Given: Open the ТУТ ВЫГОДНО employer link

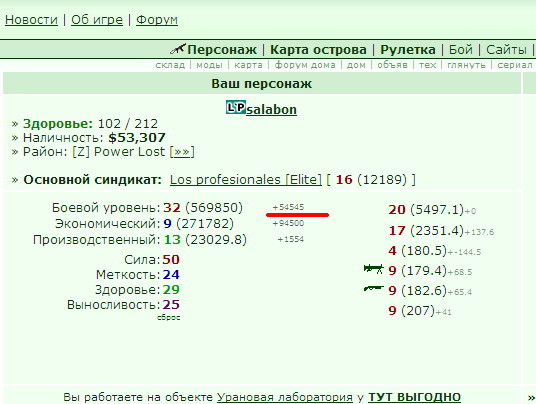Looking at the screenshot, I should click(x=414, y=397).
